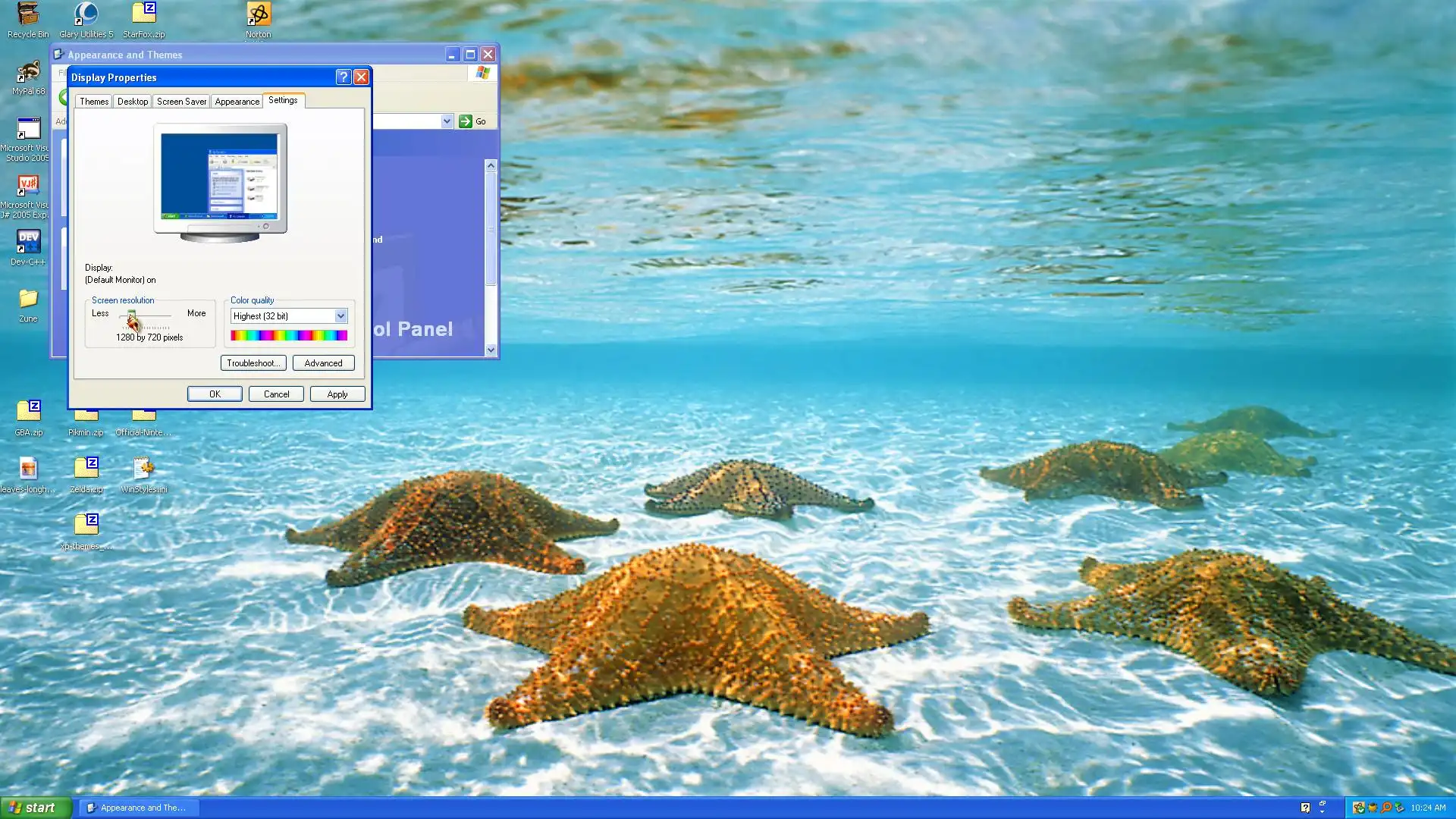
Task: Click the Screen resolution slider thumb
Action: [132, 316]
